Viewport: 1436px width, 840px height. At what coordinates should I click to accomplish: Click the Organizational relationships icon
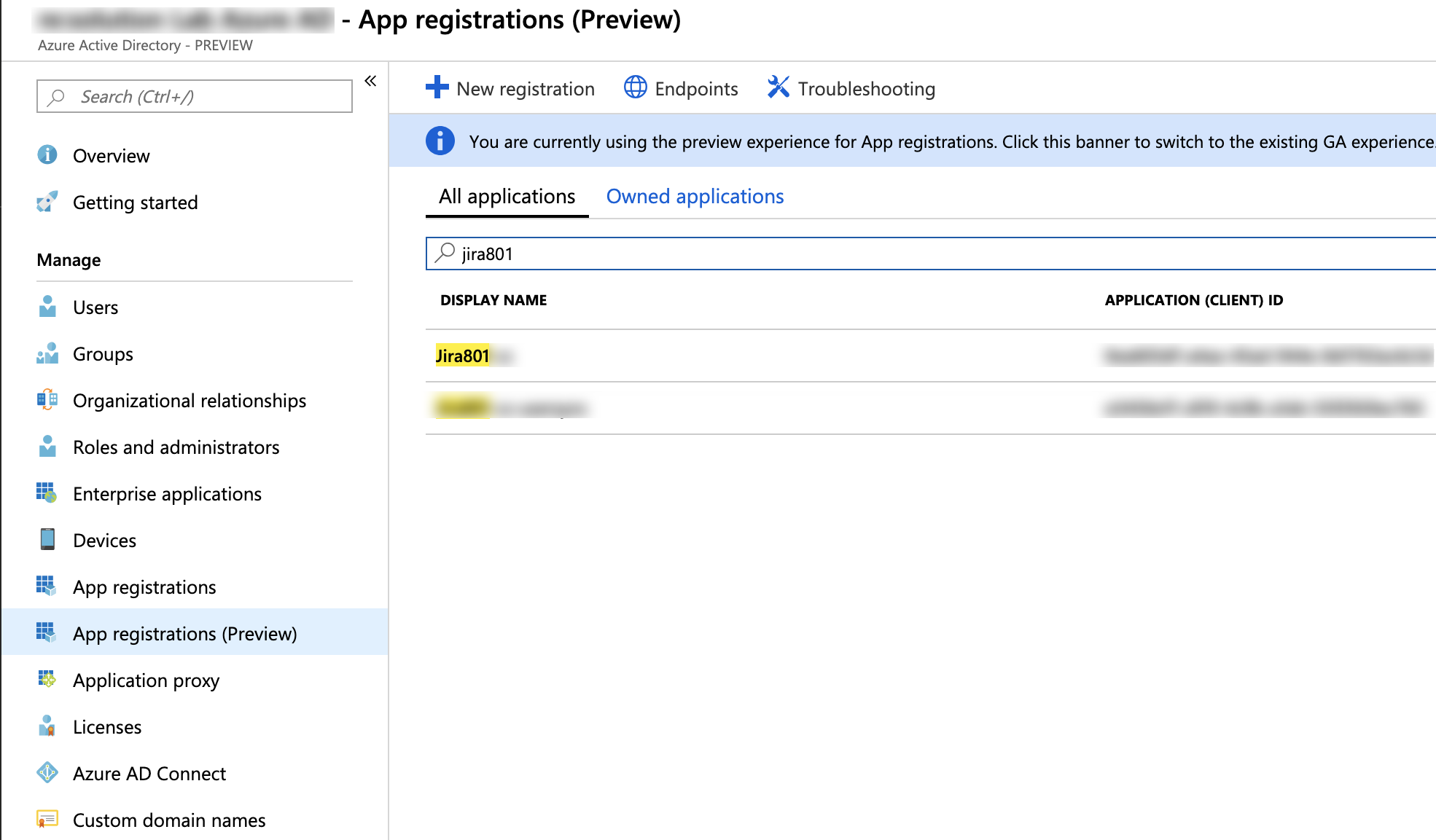pyautogui.click(x=47, y=400)
